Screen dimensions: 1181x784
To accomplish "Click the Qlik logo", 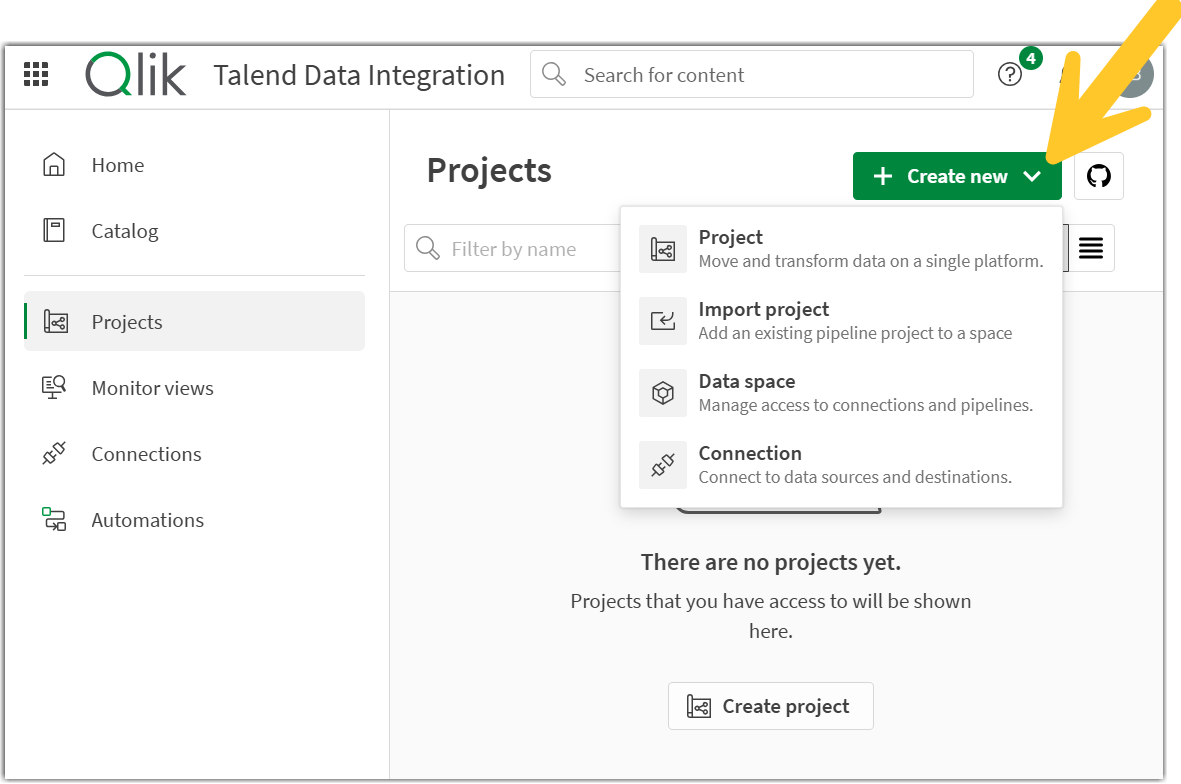I will (x=136, y=75).
